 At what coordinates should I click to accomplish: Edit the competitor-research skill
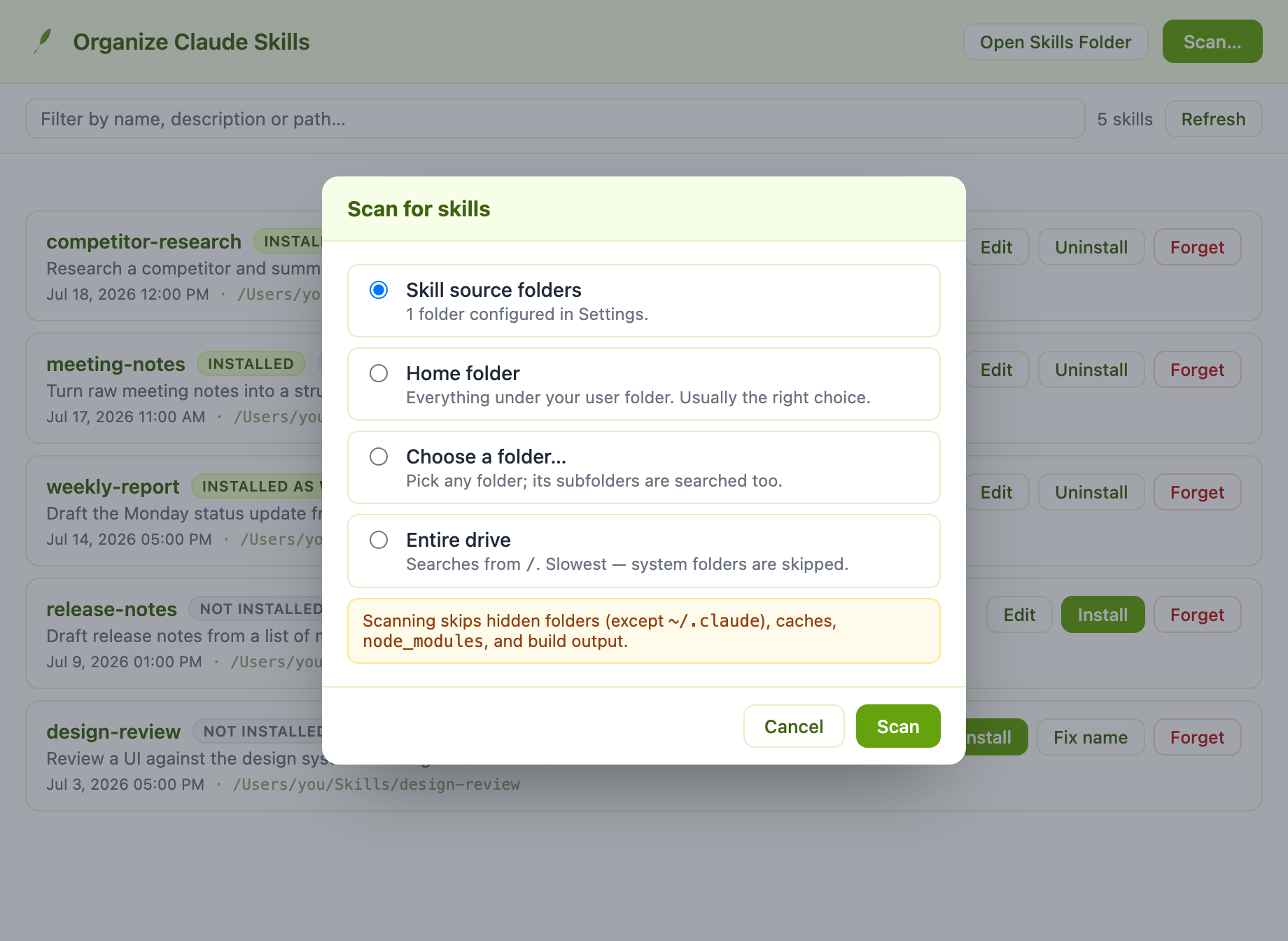pyautogui.click(x=996, y=247)
